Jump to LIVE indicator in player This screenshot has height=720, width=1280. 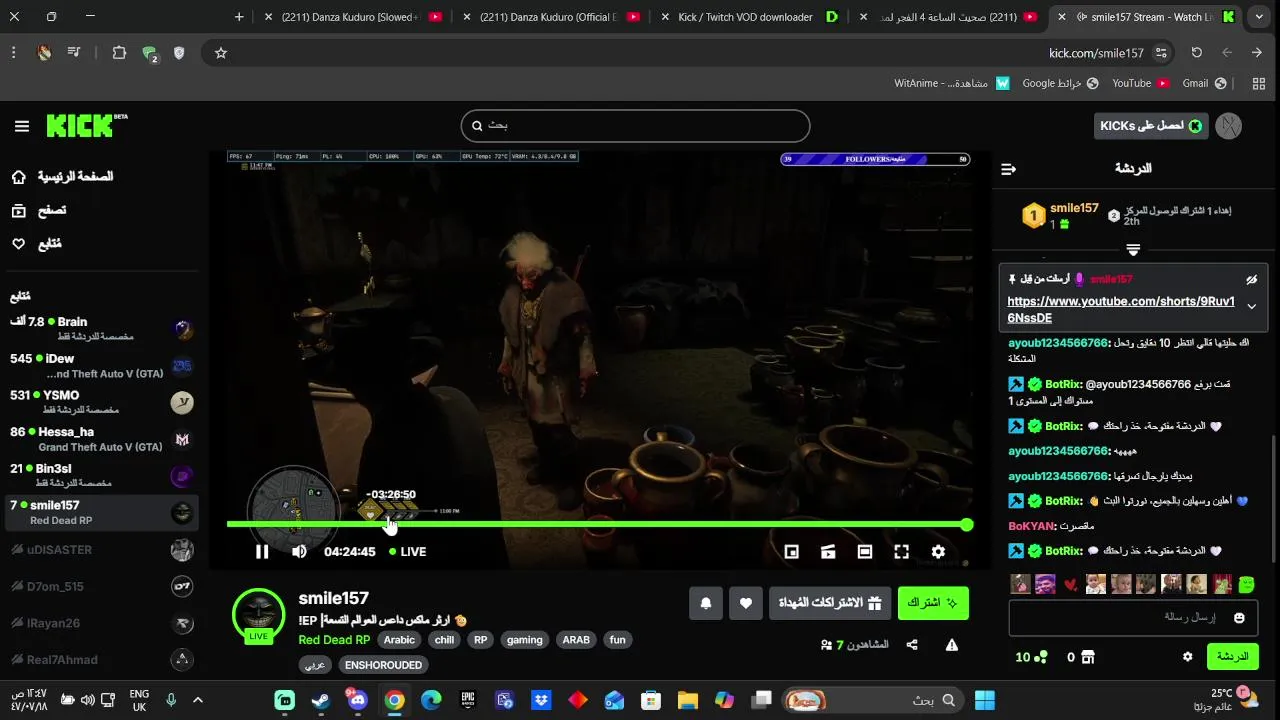pyautogui.click(x=407, y=551)
